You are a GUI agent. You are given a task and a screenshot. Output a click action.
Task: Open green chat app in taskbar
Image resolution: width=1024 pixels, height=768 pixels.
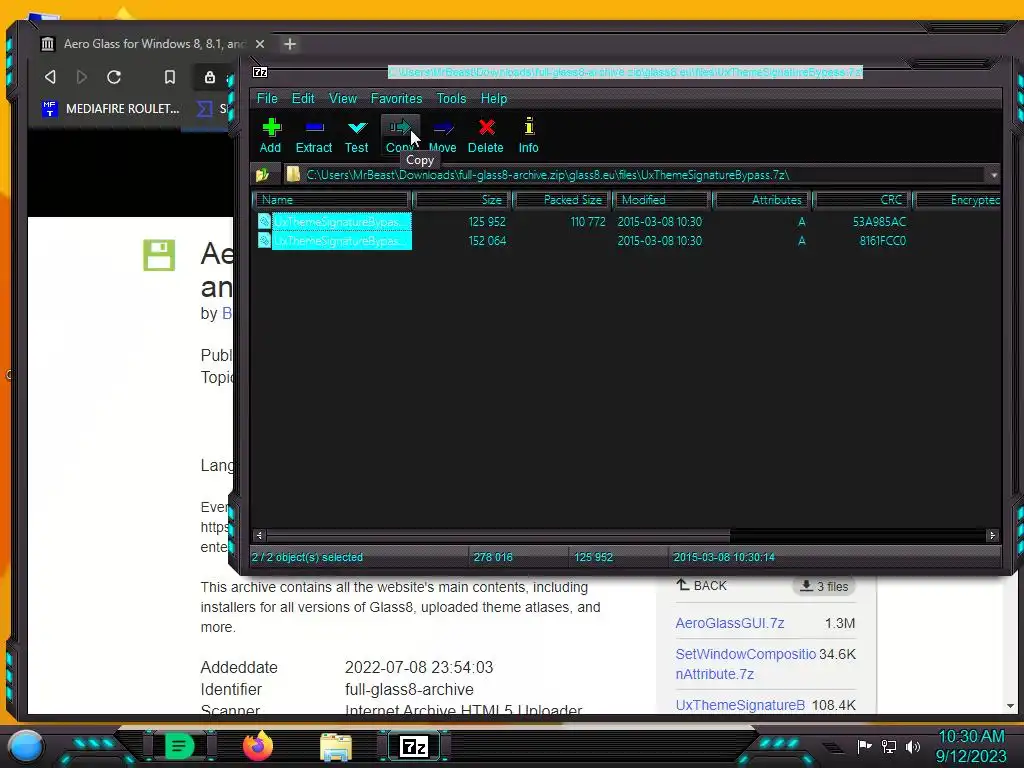click(x=180, y=746)
